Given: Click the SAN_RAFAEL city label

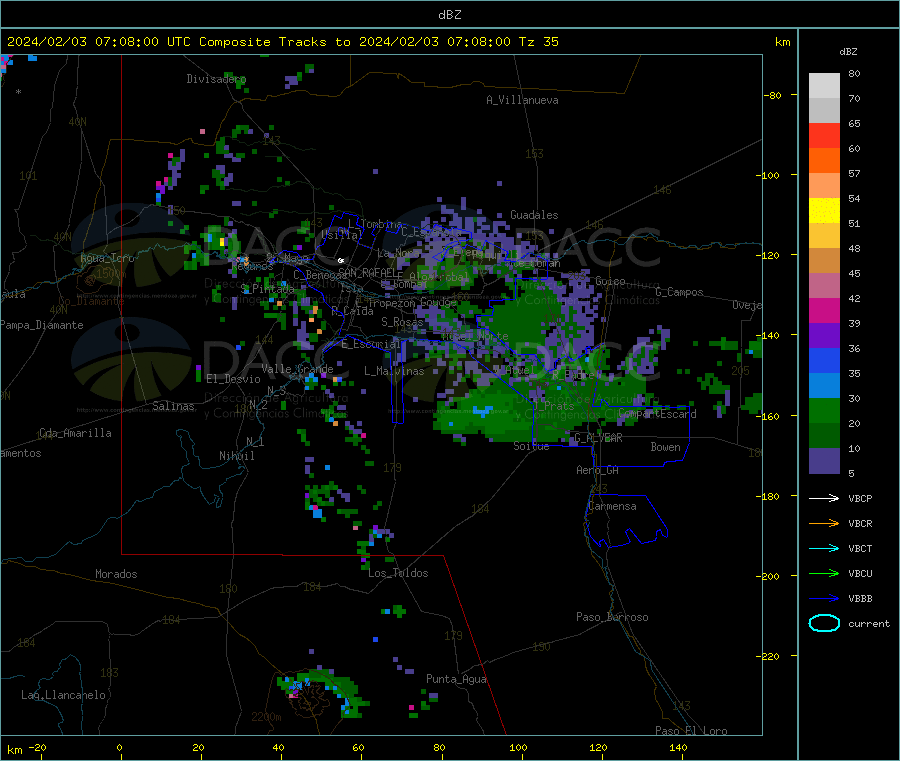Looking at the screenshot, I should coord(367,272).
